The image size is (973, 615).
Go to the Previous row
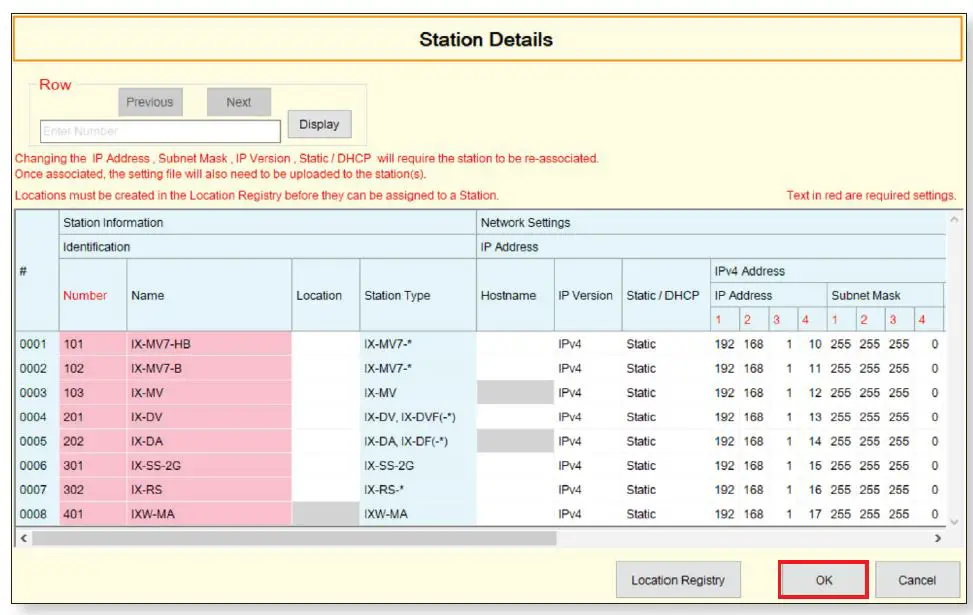(149, 102)
